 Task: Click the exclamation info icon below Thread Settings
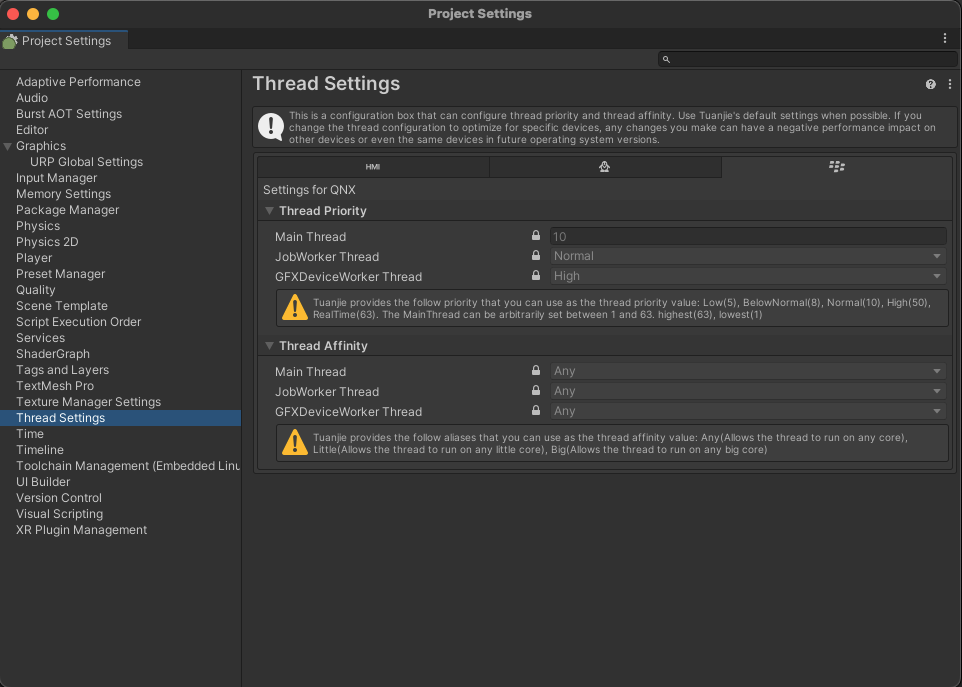click(272, 127)
